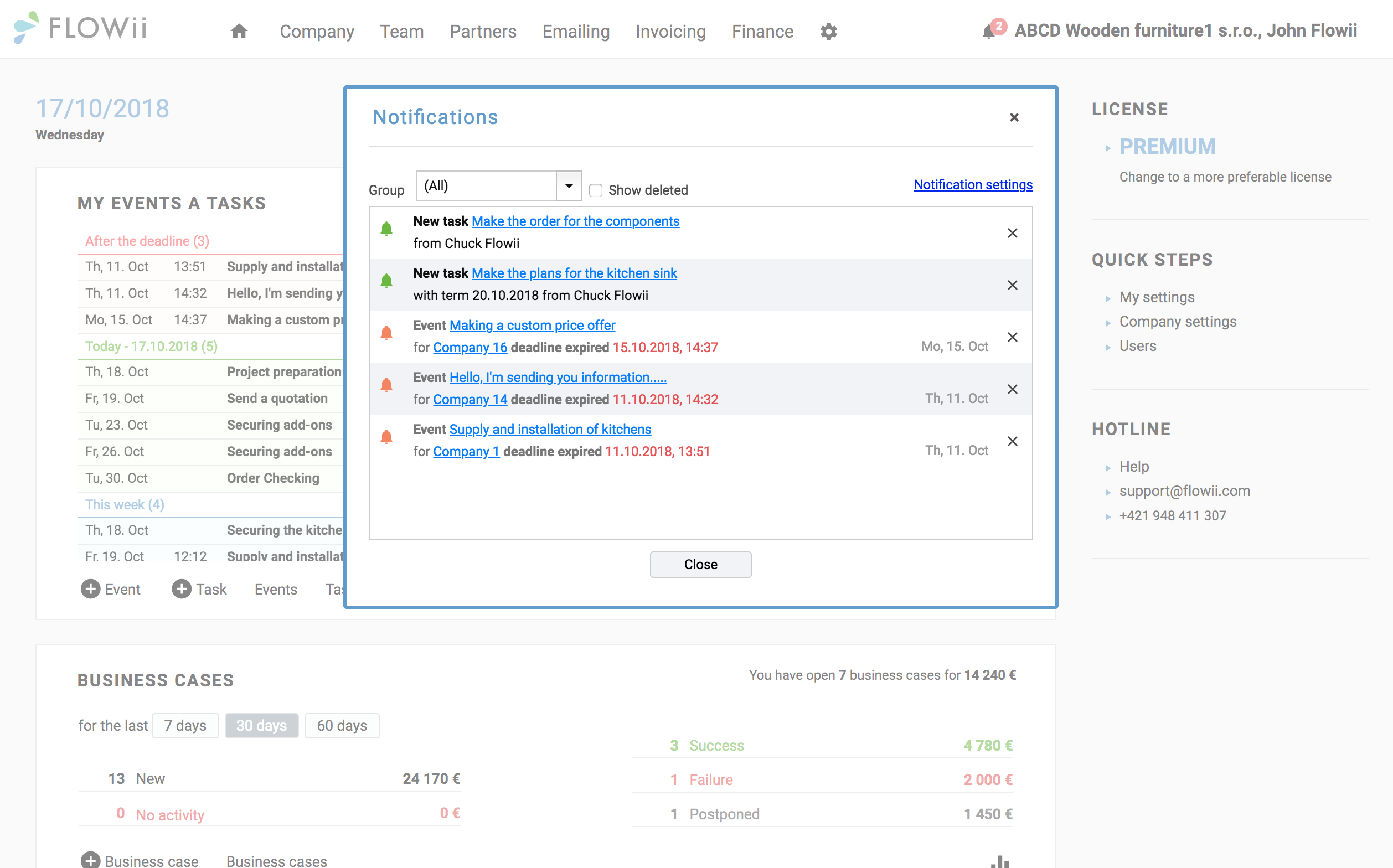Click the 13 New business cases row
The image size is (1393, 868).
pyautogui.click(x=269, y=778)
